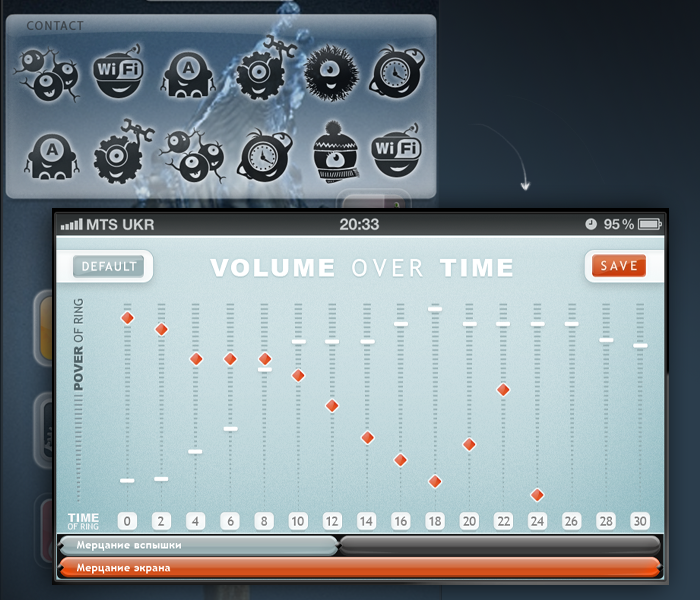The width and height of the screenshot is (700, 600).
Task: Select white handle on column 26
Action: (571, 324)
